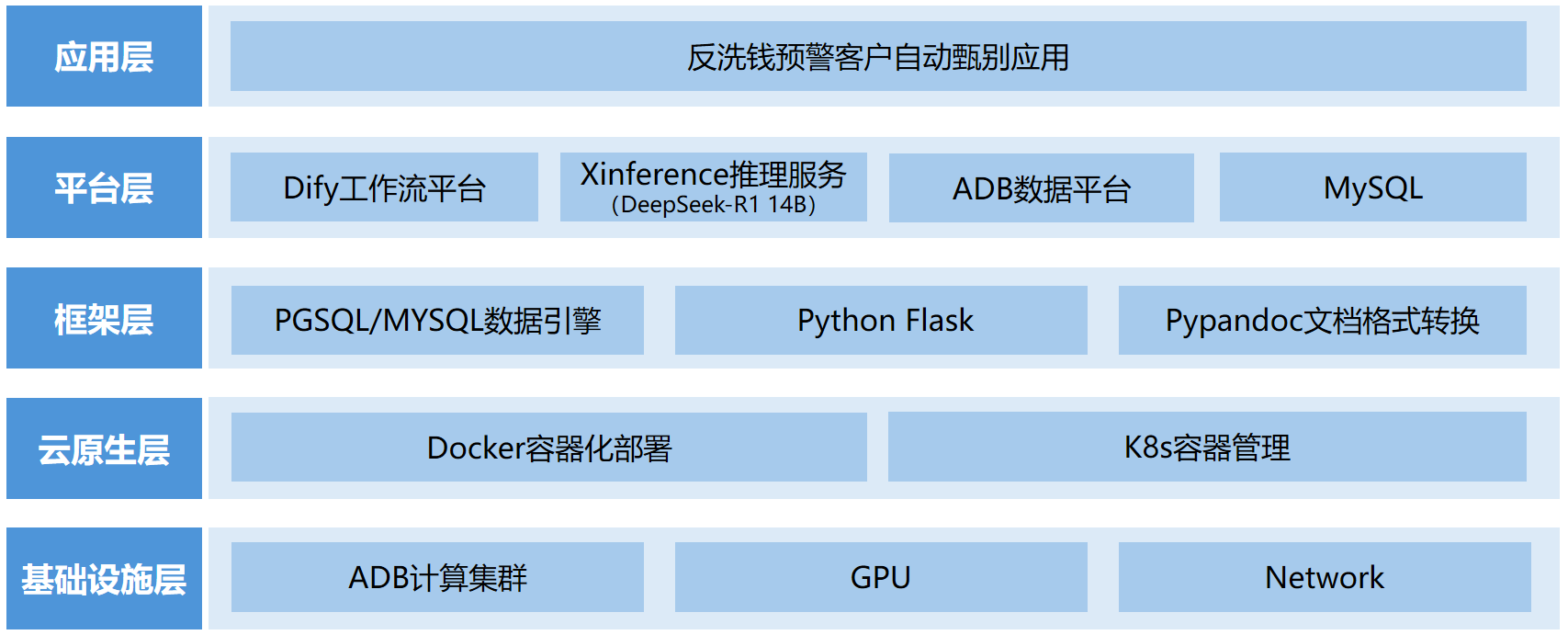Select the Dify工作流平台 box
The image size is (1568, 635).
coord(384,187)
